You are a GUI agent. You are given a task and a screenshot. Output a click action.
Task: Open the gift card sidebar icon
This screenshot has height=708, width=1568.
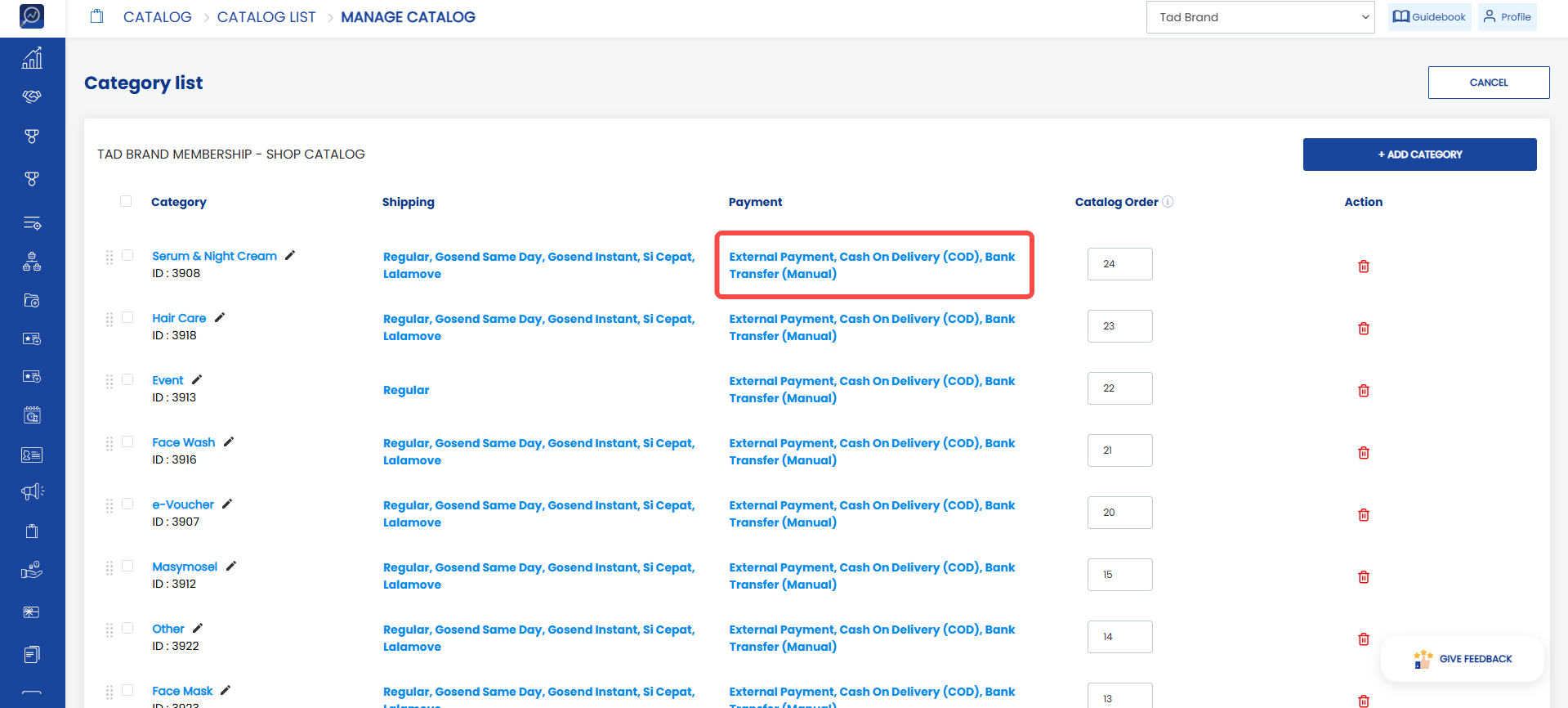coord(32,612)
